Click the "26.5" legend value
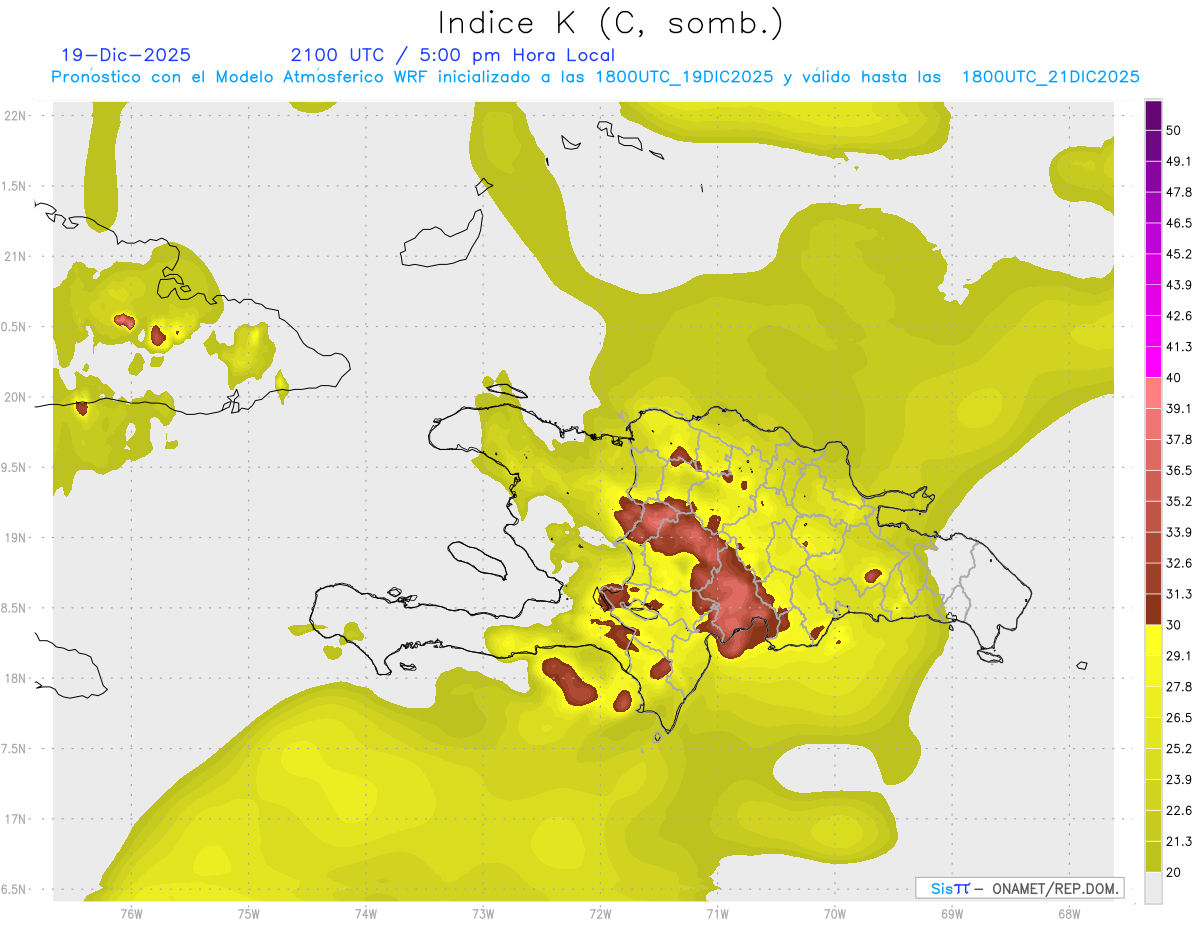This screenshot has height=927, width=1200. pyautogui.click(x=1179, y=718)
